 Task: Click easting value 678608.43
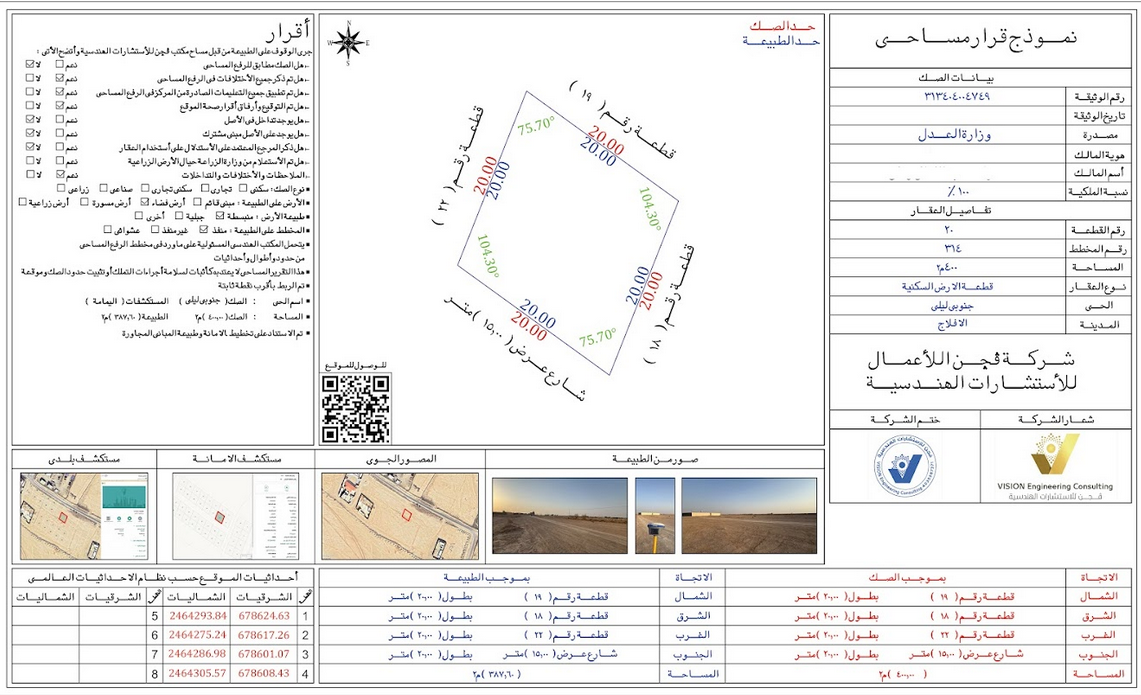point(263,673)
